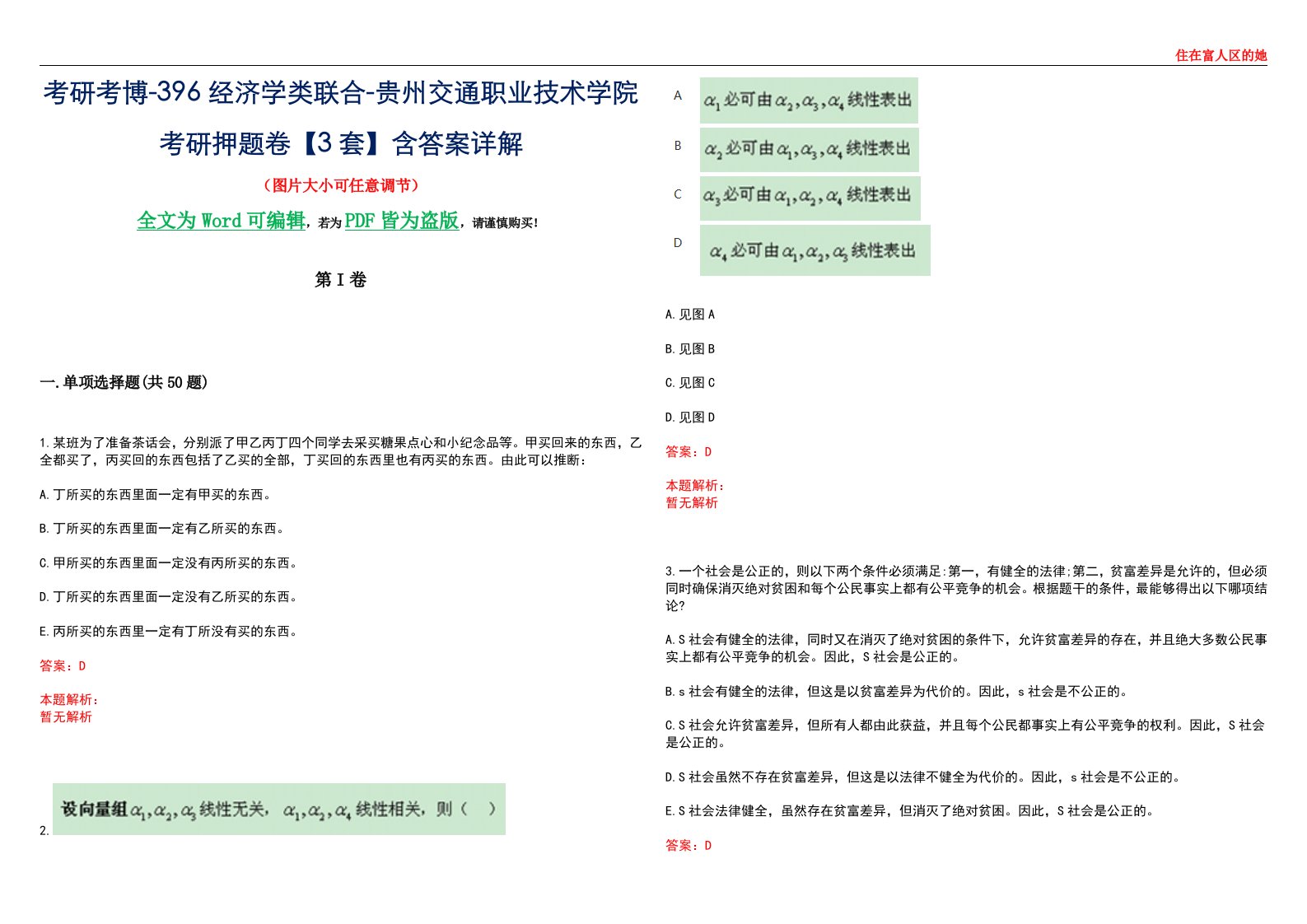Click question 1 暂无解析 text
This screenshot has height=924, width=1307.
pyautogui.click(x=66, y=717)
